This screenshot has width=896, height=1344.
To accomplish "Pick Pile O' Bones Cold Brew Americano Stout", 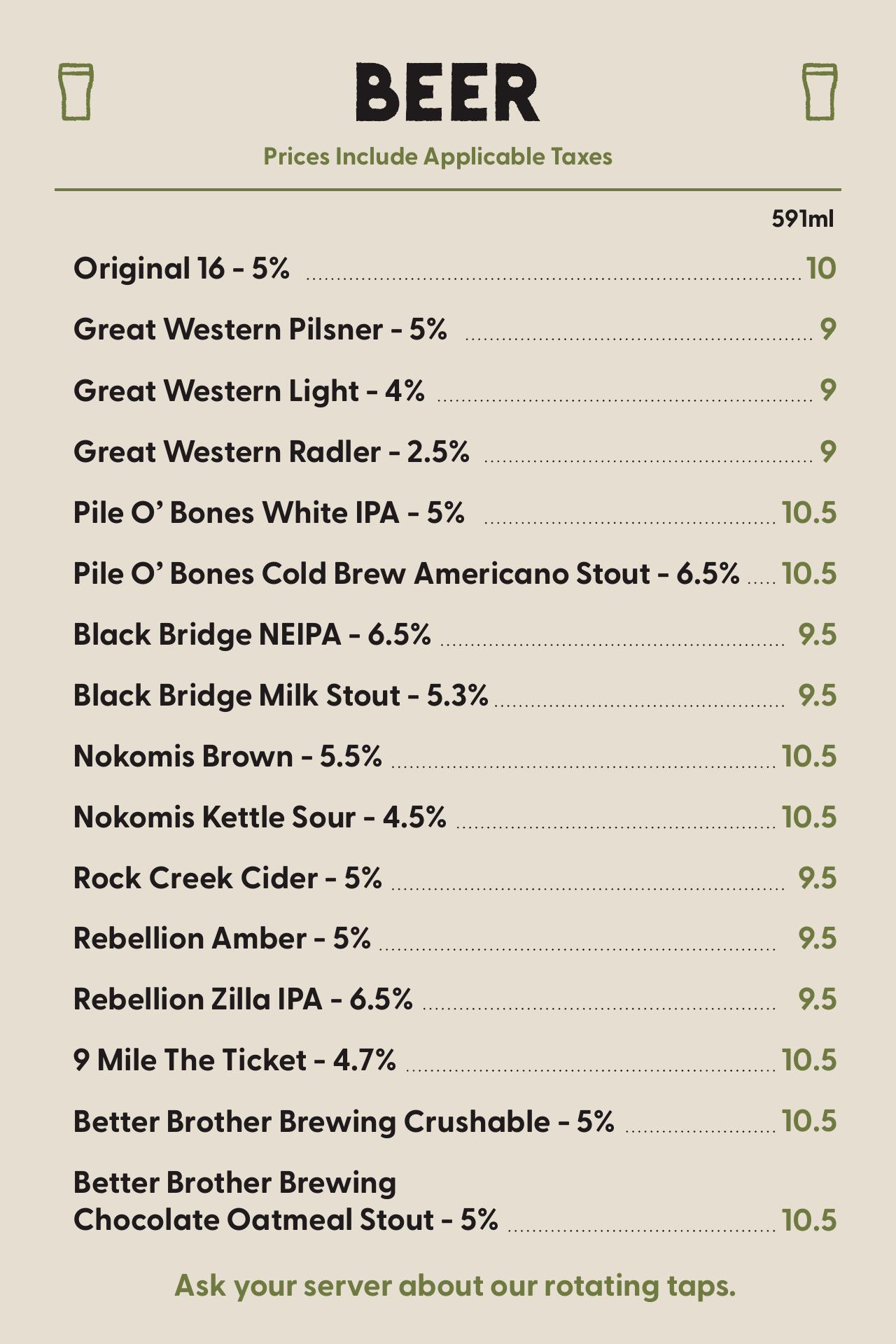I will [406, 573].
